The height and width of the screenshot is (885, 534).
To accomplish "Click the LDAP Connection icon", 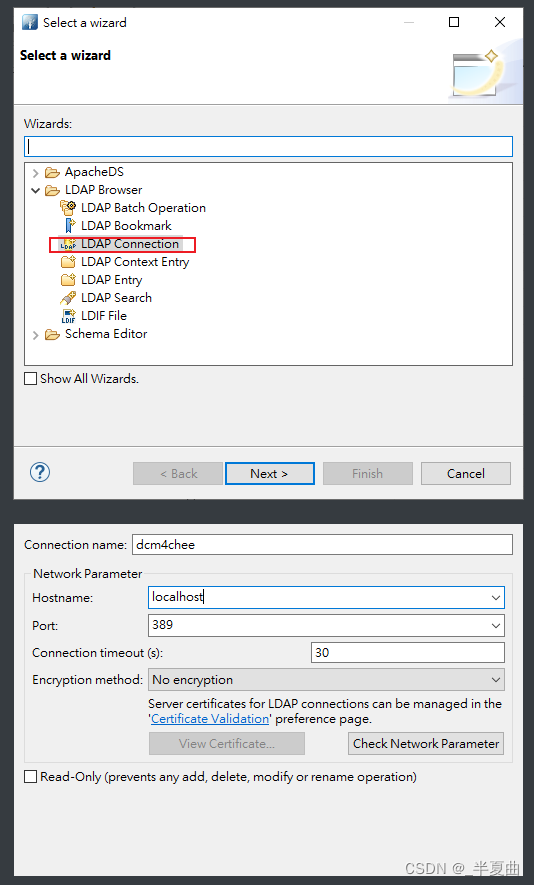I will click(68, 244).
